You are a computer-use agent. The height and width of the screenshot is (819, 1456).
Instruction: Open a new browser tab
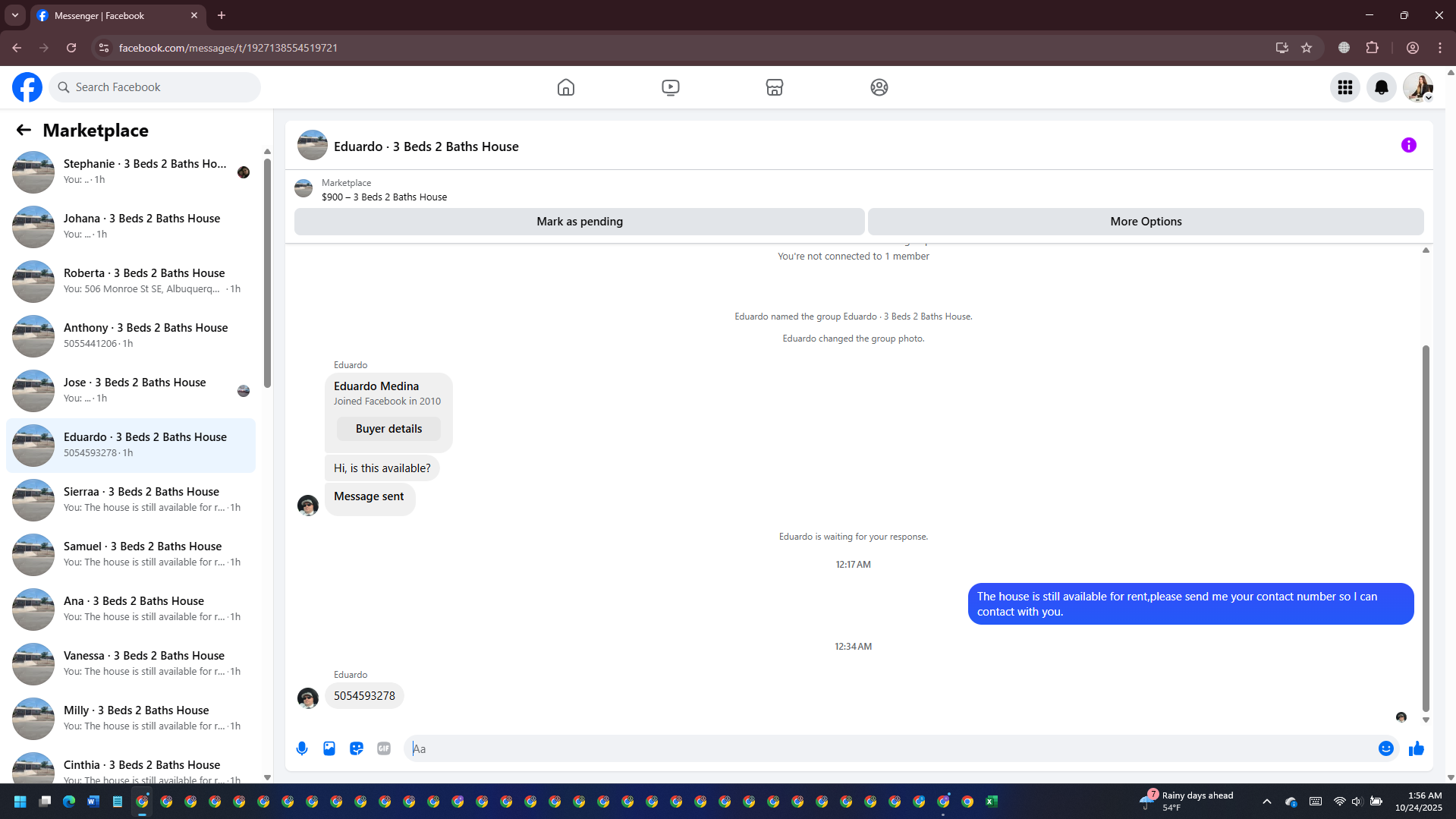point(222,15)
